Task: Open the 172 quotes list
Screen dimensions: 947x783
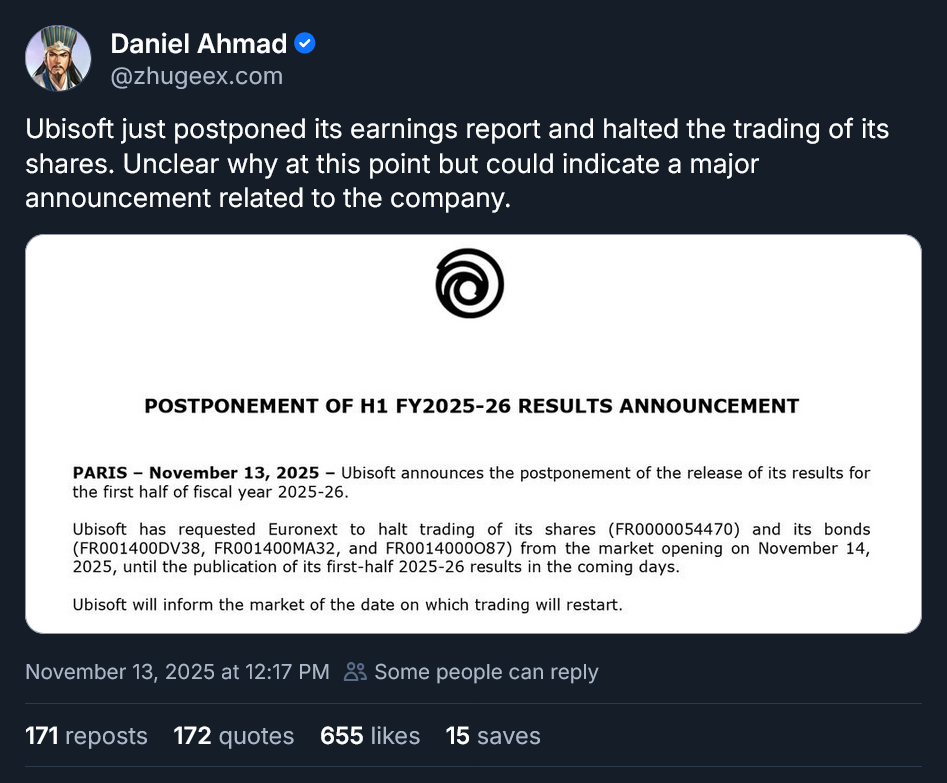Action: (x=233, y=735)
